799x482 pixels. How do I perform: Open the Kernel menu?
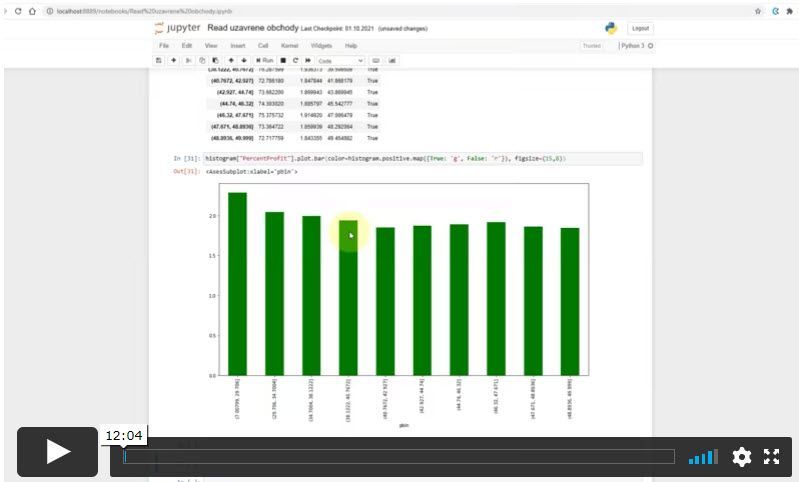(x=289, y=46)
